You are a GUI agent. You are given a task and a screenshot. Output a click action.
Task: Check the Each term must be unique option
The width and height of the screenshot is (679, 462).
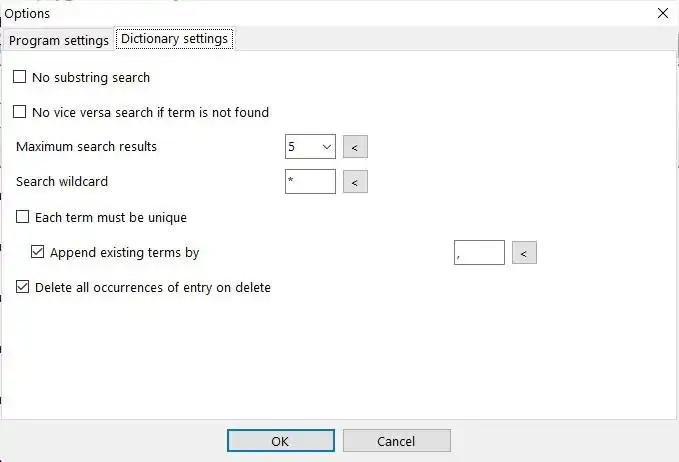[x=23, y=217]
